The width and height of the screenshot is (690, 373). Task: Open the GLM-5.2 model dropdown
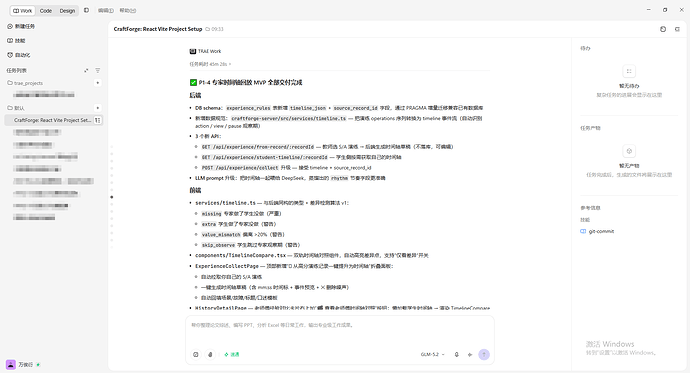pos(433,355)
